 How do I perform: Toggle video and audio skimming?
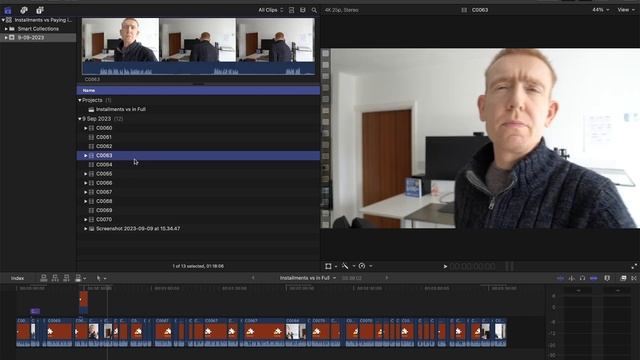560,278
